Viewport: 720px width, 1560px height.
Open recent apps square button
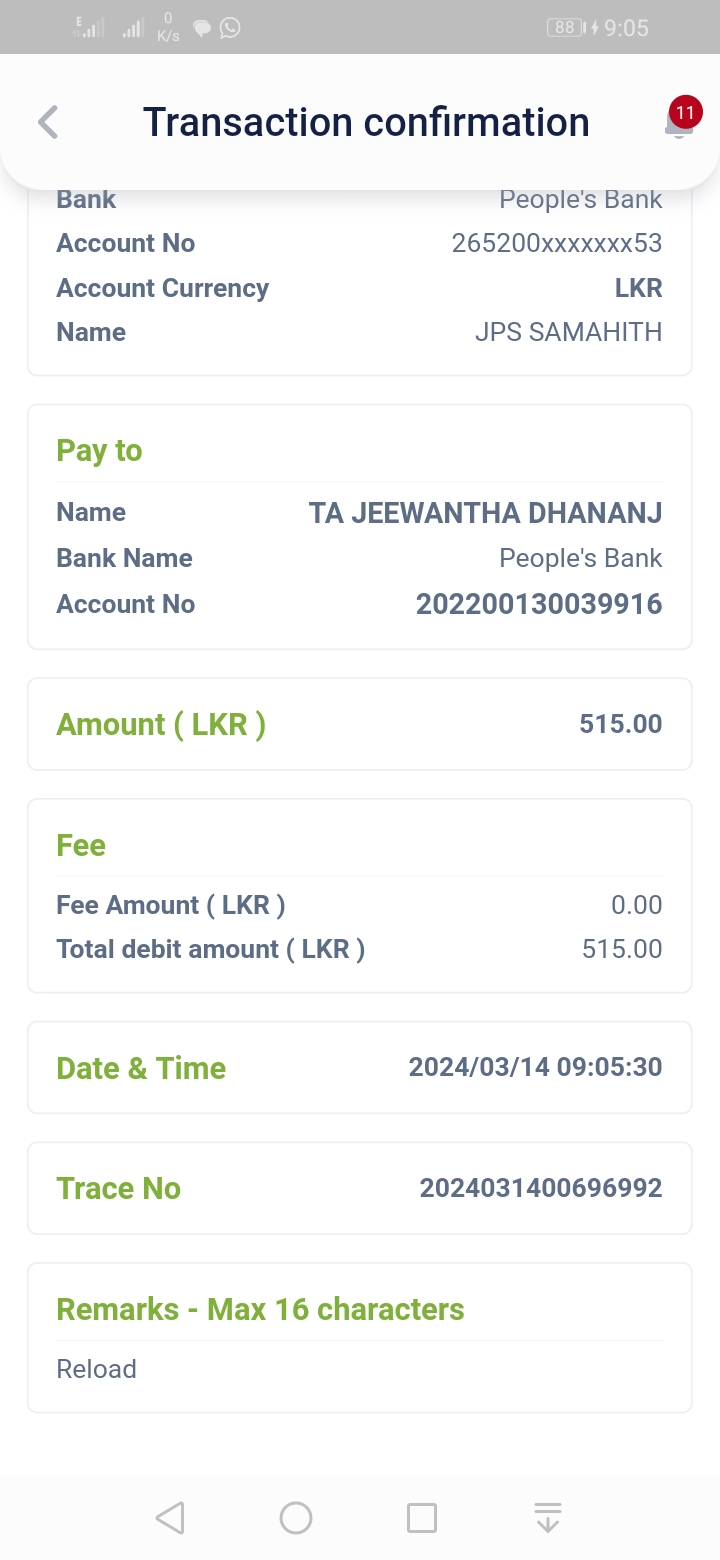422,1518
